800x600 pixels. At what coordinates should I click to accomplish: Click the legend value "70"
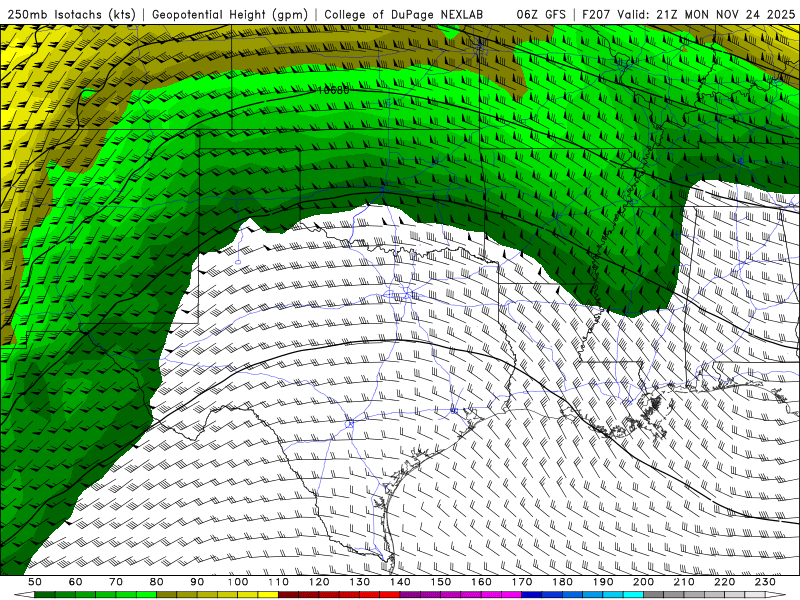[116, 582]
